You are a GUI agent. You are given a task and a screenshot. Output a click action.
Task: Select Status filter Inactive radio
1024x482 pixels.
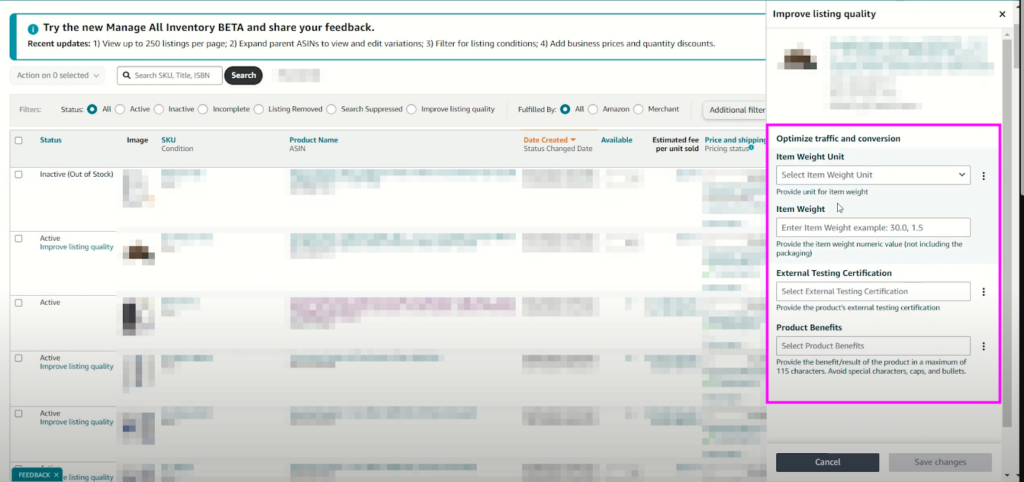(159, 109)
